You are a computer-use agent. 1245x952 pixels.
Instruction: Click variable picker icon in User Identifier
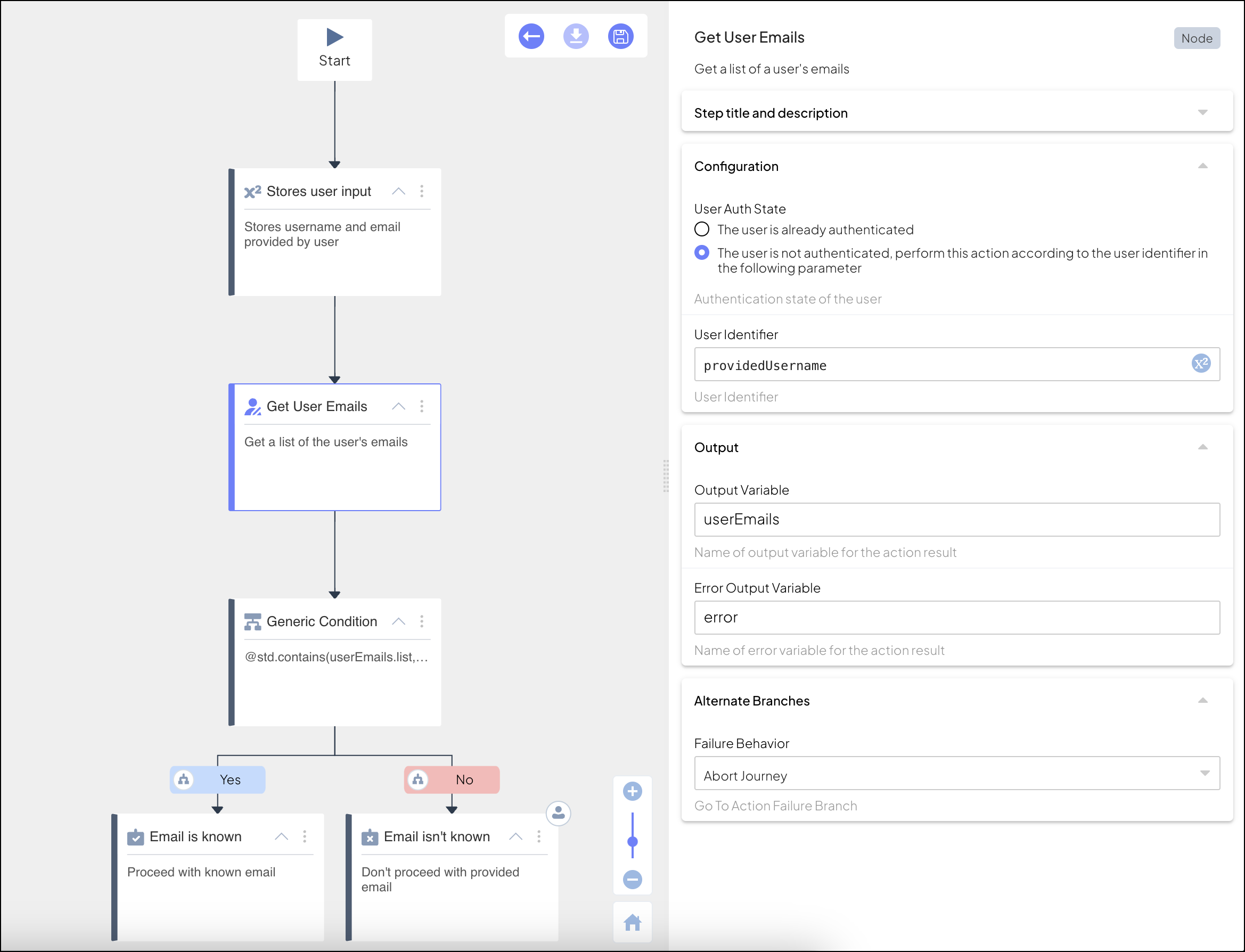click(x=1201, y=364)
